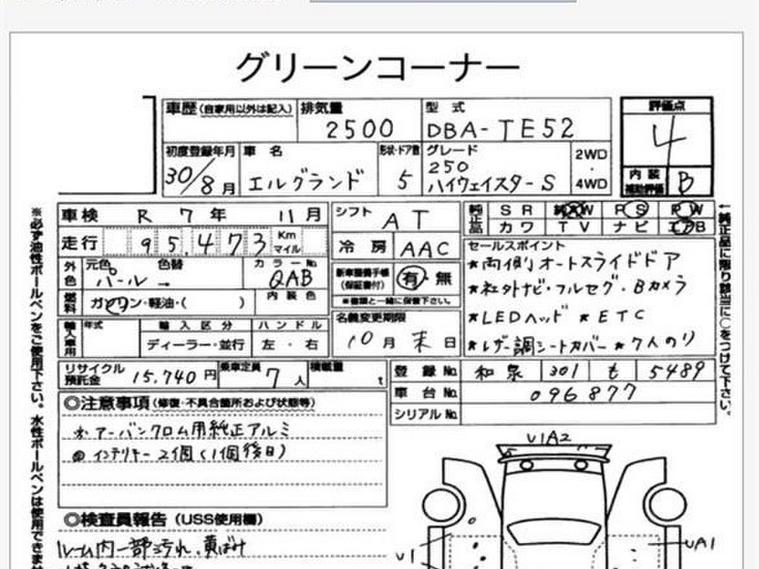The height and width of the screenshot is (569, 759).
Task: Click the 2WD drive option
Action: (591, 155)
